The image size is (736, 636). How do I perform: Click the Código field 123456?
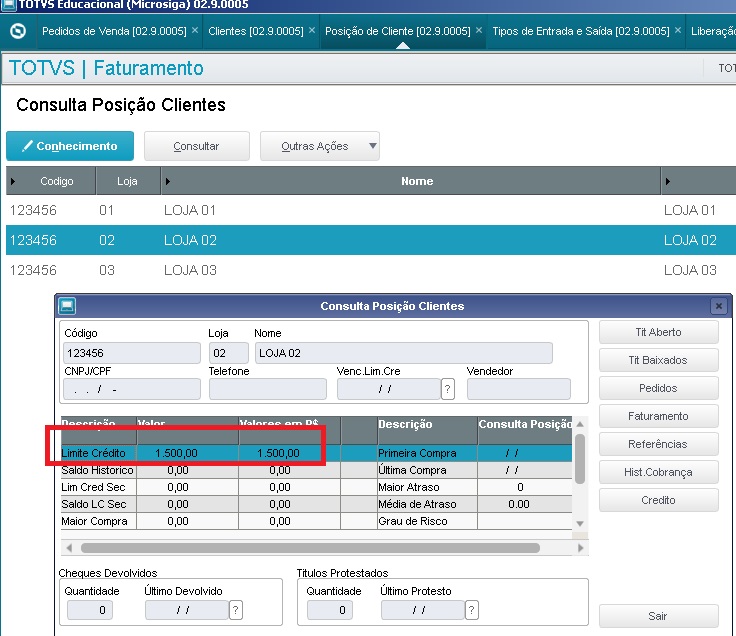(132, 353)
